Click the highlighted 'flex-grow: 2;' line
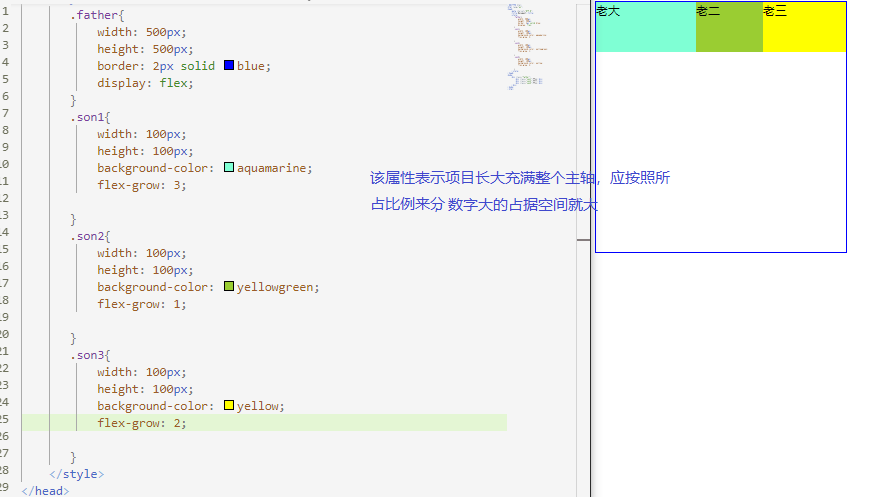The width and height of the screenshot is (877, 497). tap(264, 423)
